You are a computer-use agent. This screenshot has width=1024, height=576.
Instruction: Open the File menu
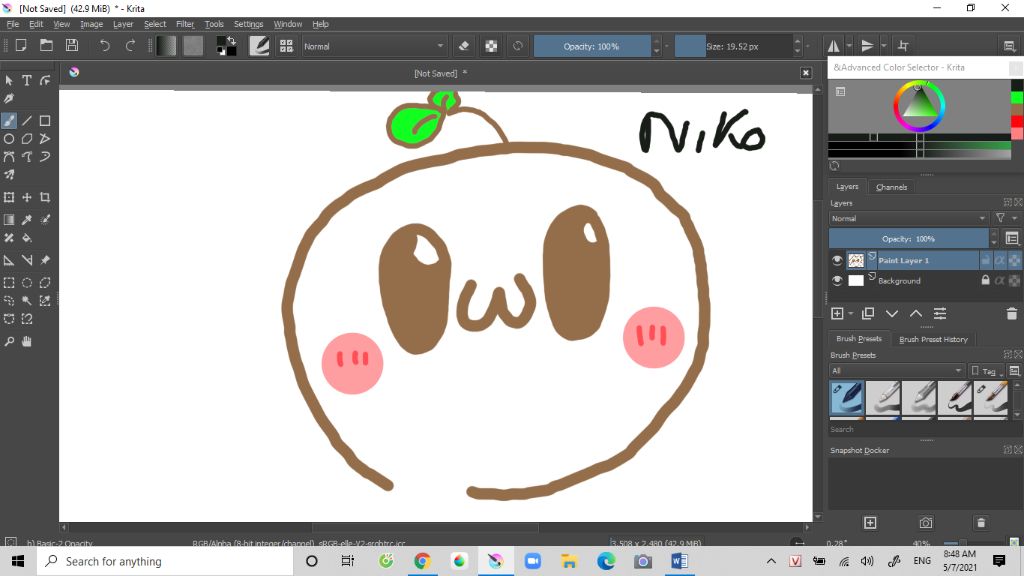coord(12,24)
